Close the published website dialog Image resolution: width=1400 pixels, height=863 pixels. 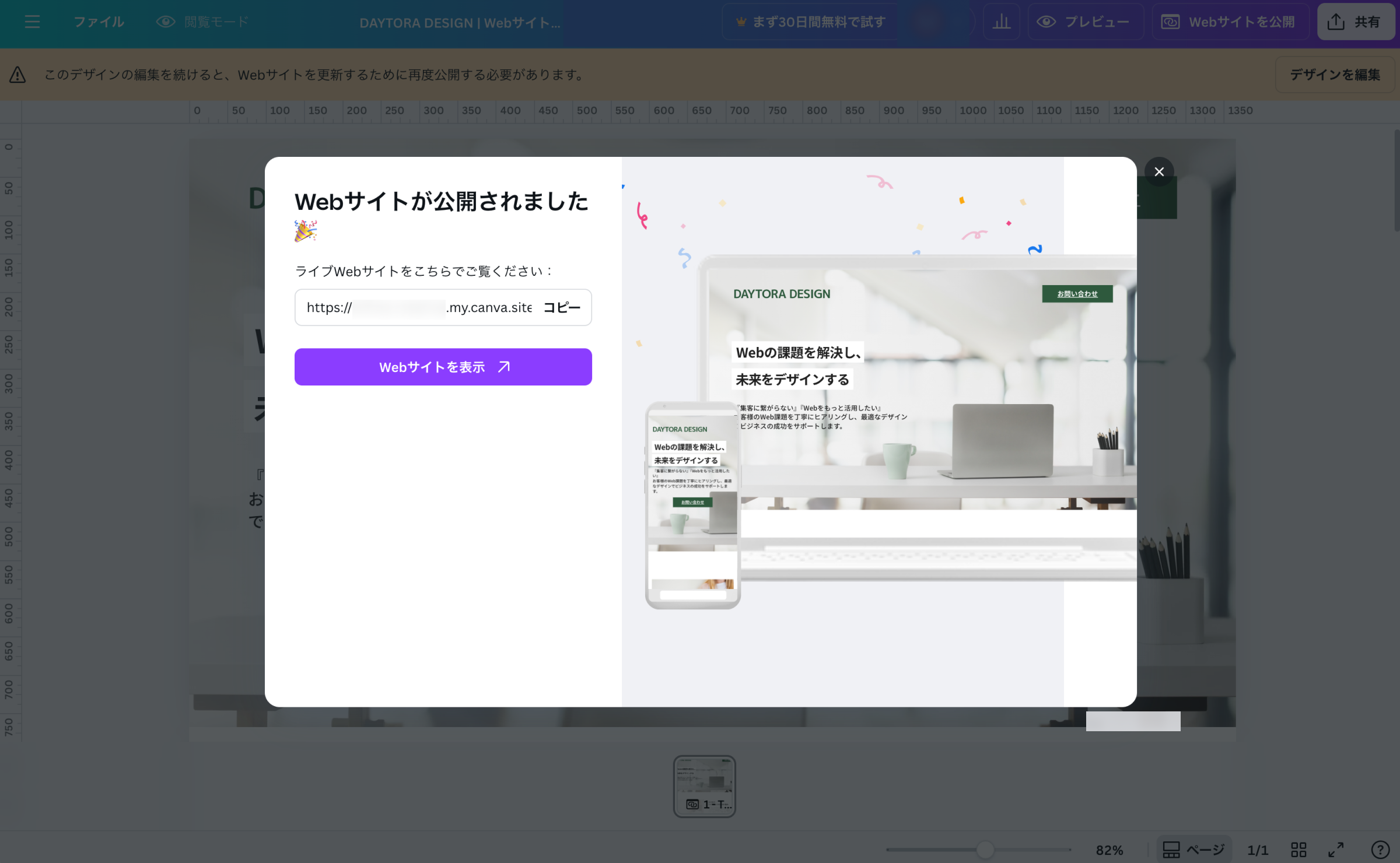tap(1159, 171)
